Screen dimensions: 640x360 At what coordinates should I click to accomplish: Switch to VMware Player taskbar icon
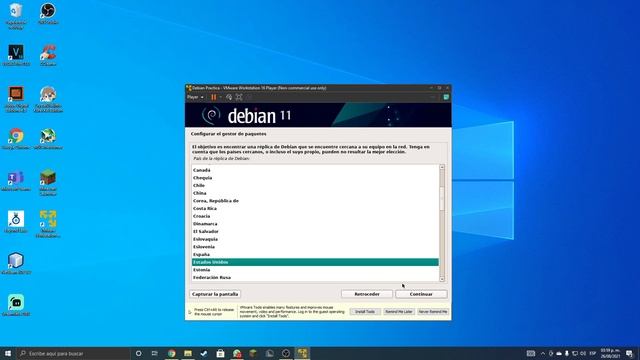(302, 353)
